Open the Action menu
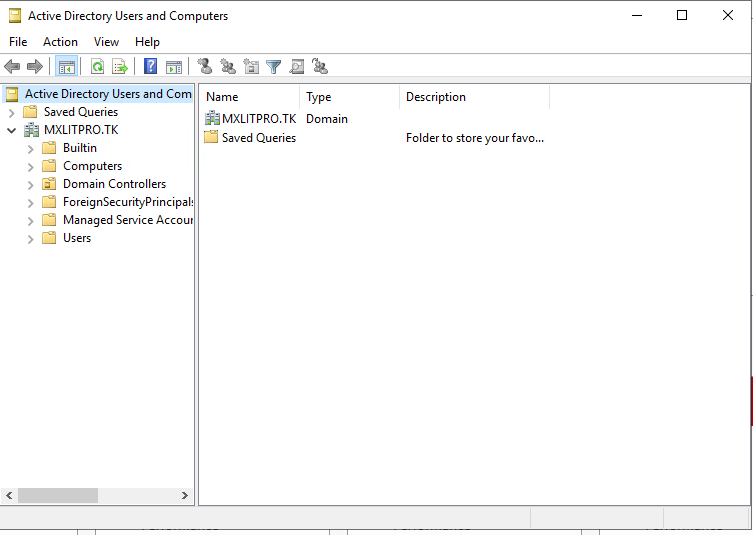This screenshot has width=753, height=535. pyautogui.click(x=60, y=42)
